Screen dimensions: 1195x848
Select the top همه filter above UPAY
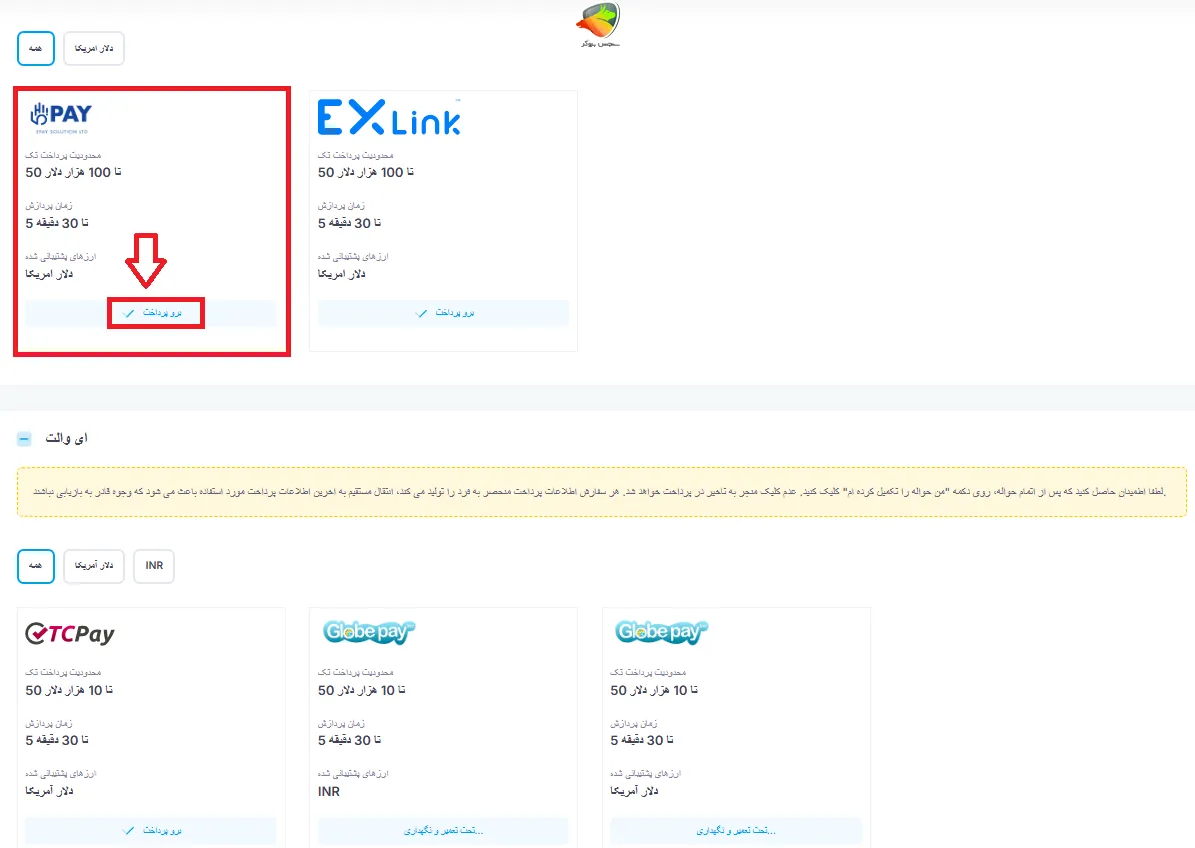(35, 48)
